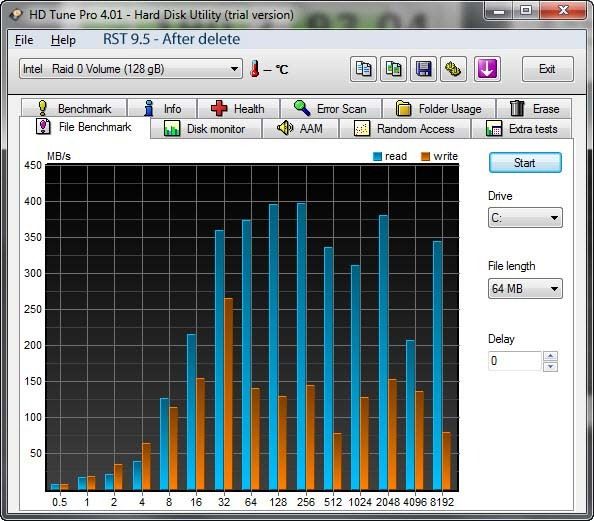Image resolution: width=594 pixels, height=521 pixels.
Task: Click the Start button
Action: [x=525, y=163]
